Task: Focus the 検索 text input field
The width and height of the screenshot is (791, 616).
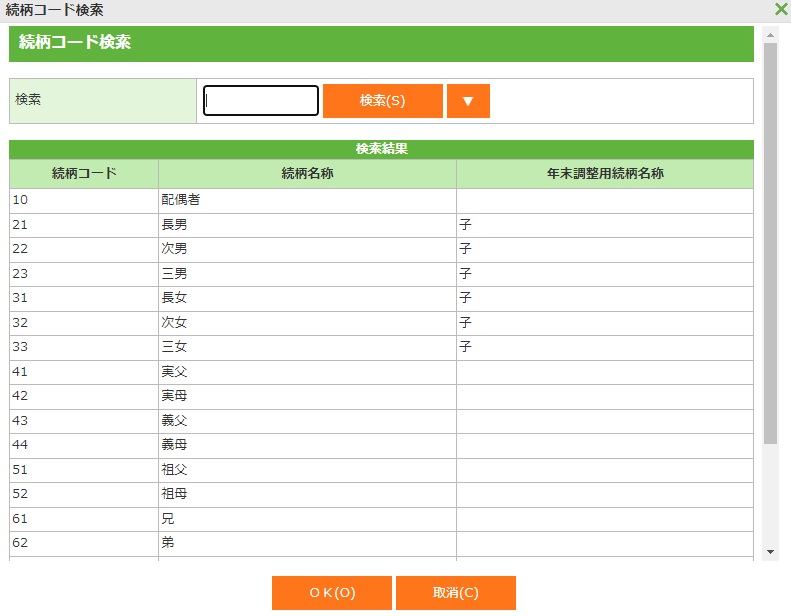Action: coord(261,100)
